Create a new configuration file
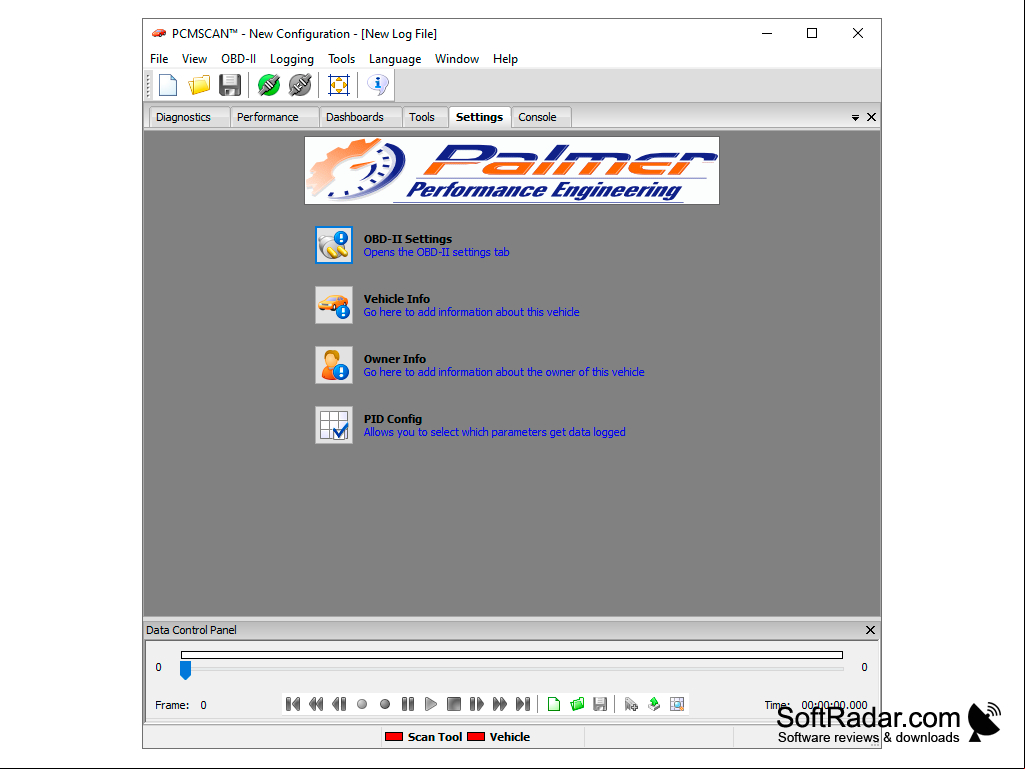Viewport: 1025px width, 769px height. (168, 85)
